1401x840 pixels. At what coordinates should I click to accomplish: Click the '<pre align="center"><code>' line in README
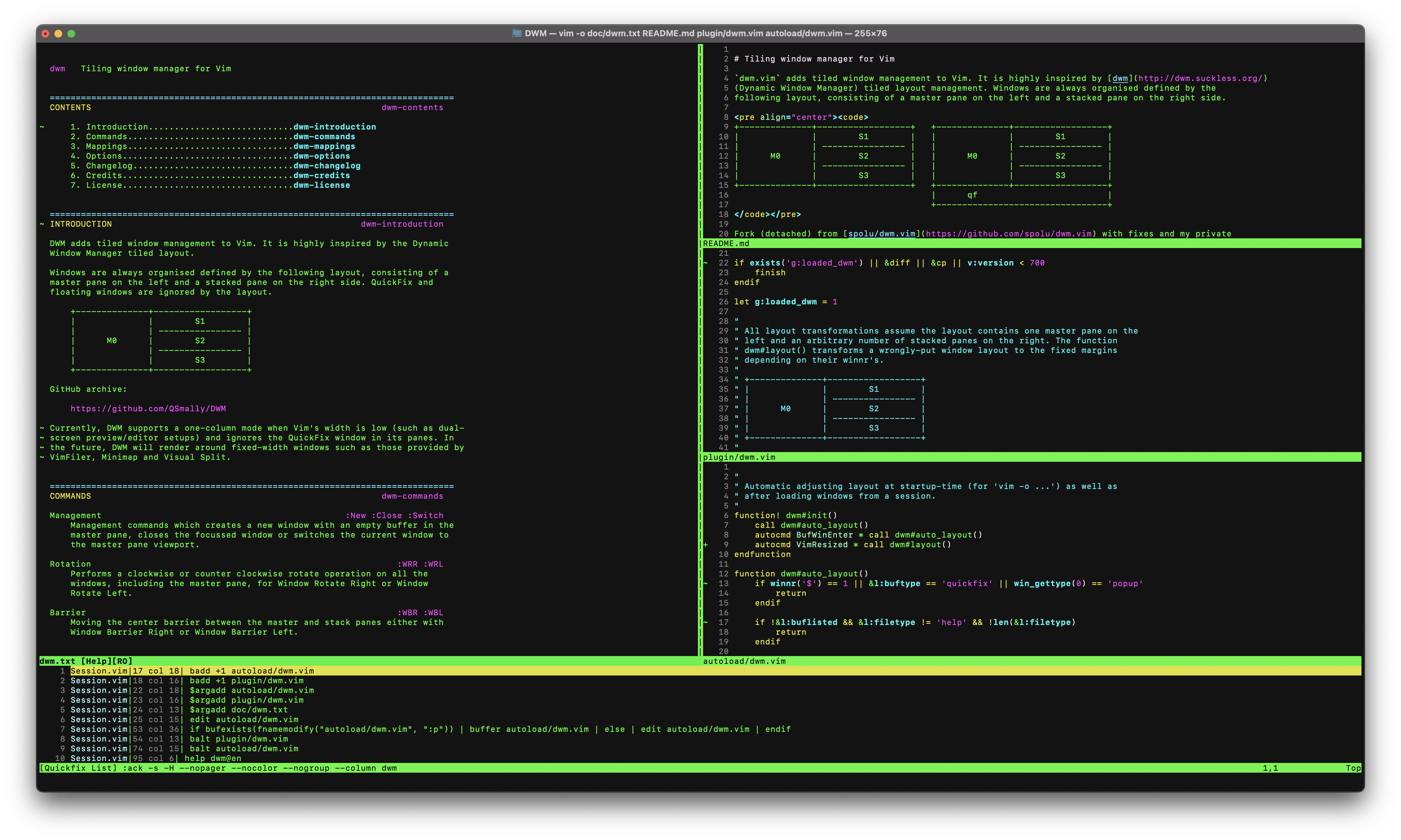[801, 117]
